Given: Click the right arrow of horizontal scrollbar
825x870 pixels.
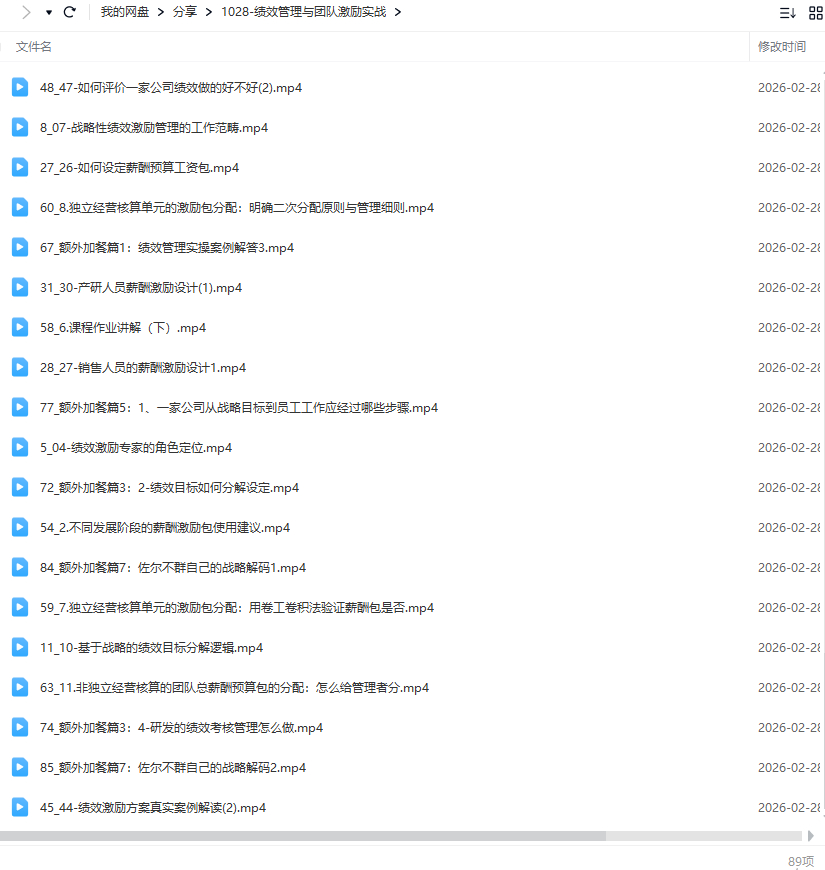Looking at the screenshot, I should [x=810, y=835].
